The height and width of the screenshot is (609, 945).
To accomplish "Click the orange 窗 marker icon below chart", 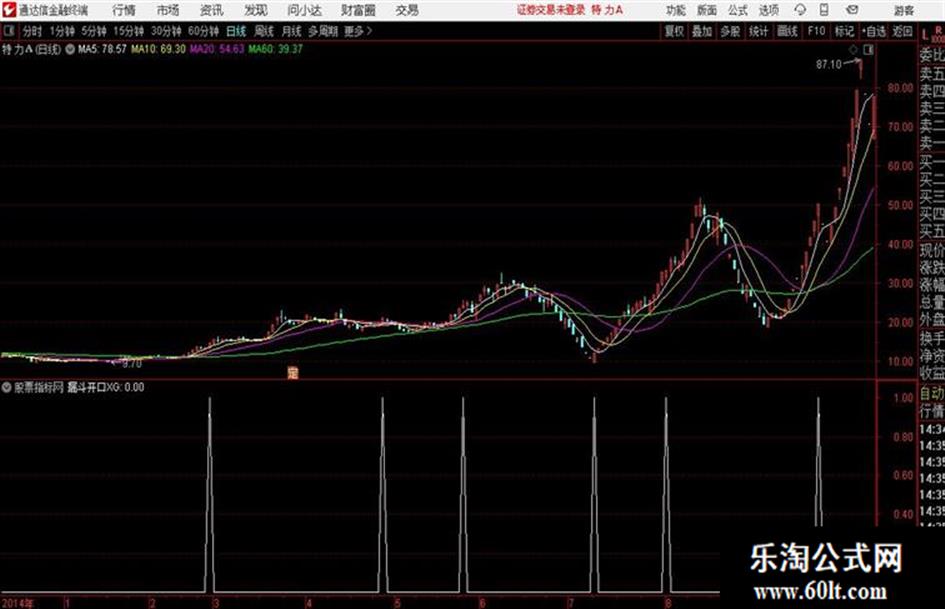I will [x=292, y=373].
